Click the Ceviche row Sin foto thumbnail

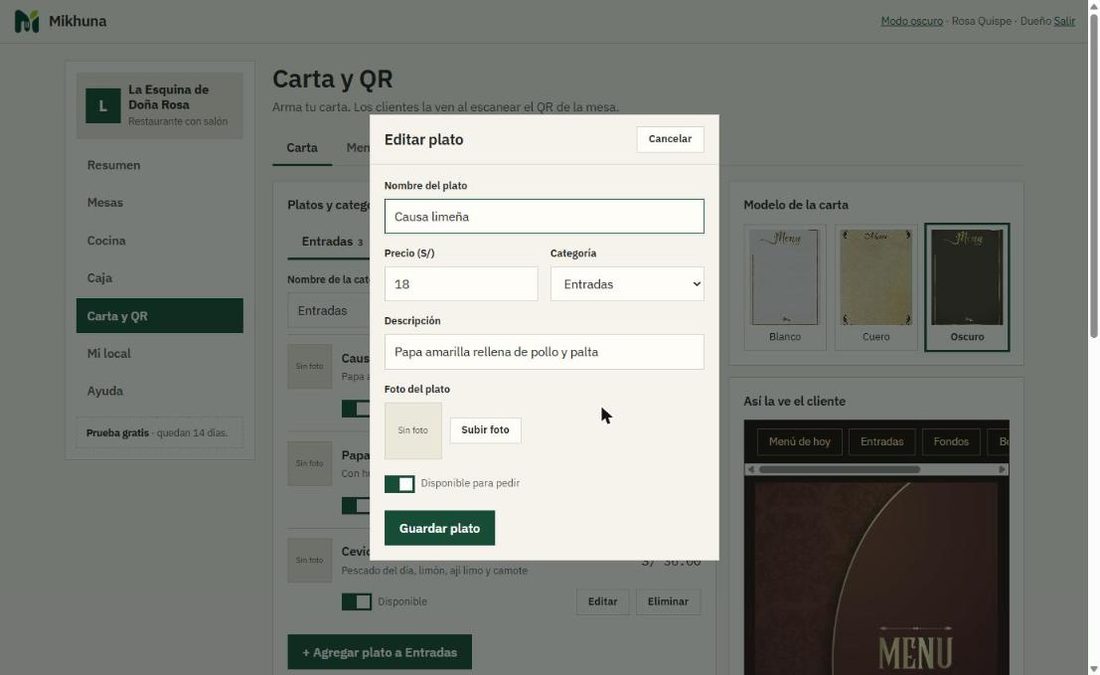coord(309,561)
